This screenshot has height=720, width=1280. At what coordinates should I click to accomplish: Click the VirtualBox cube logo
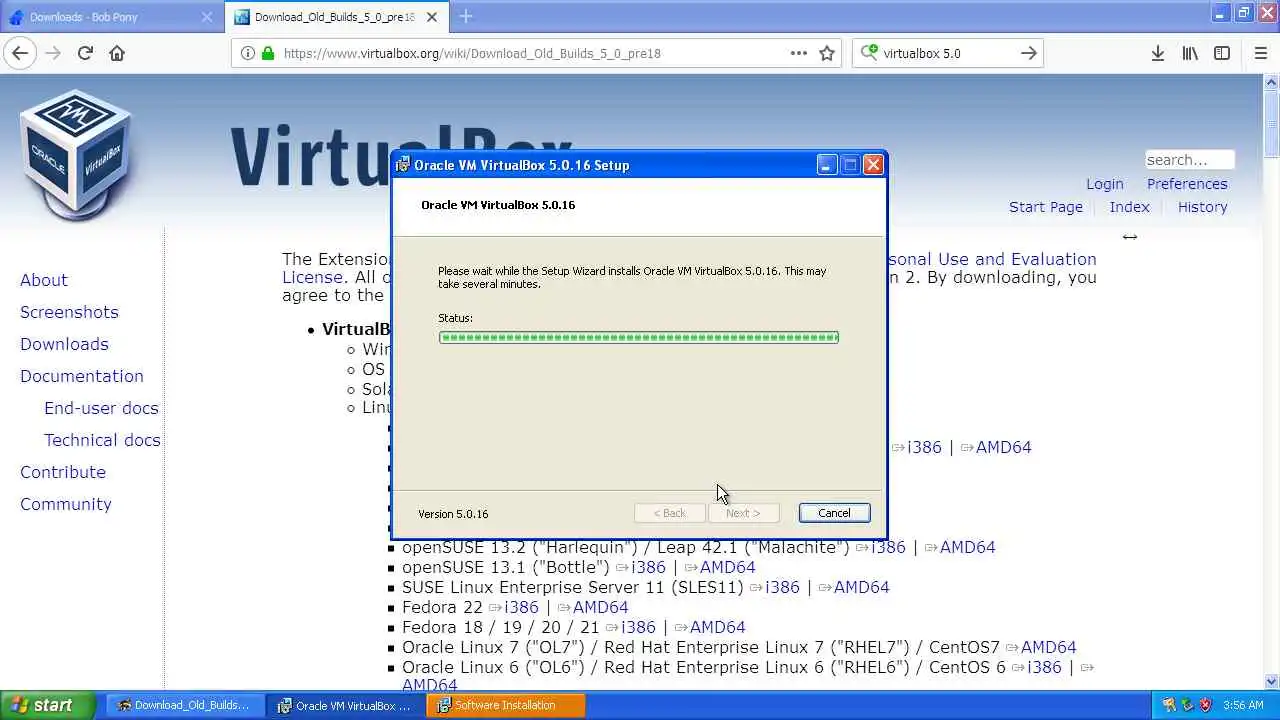click(x=76, y=154)
